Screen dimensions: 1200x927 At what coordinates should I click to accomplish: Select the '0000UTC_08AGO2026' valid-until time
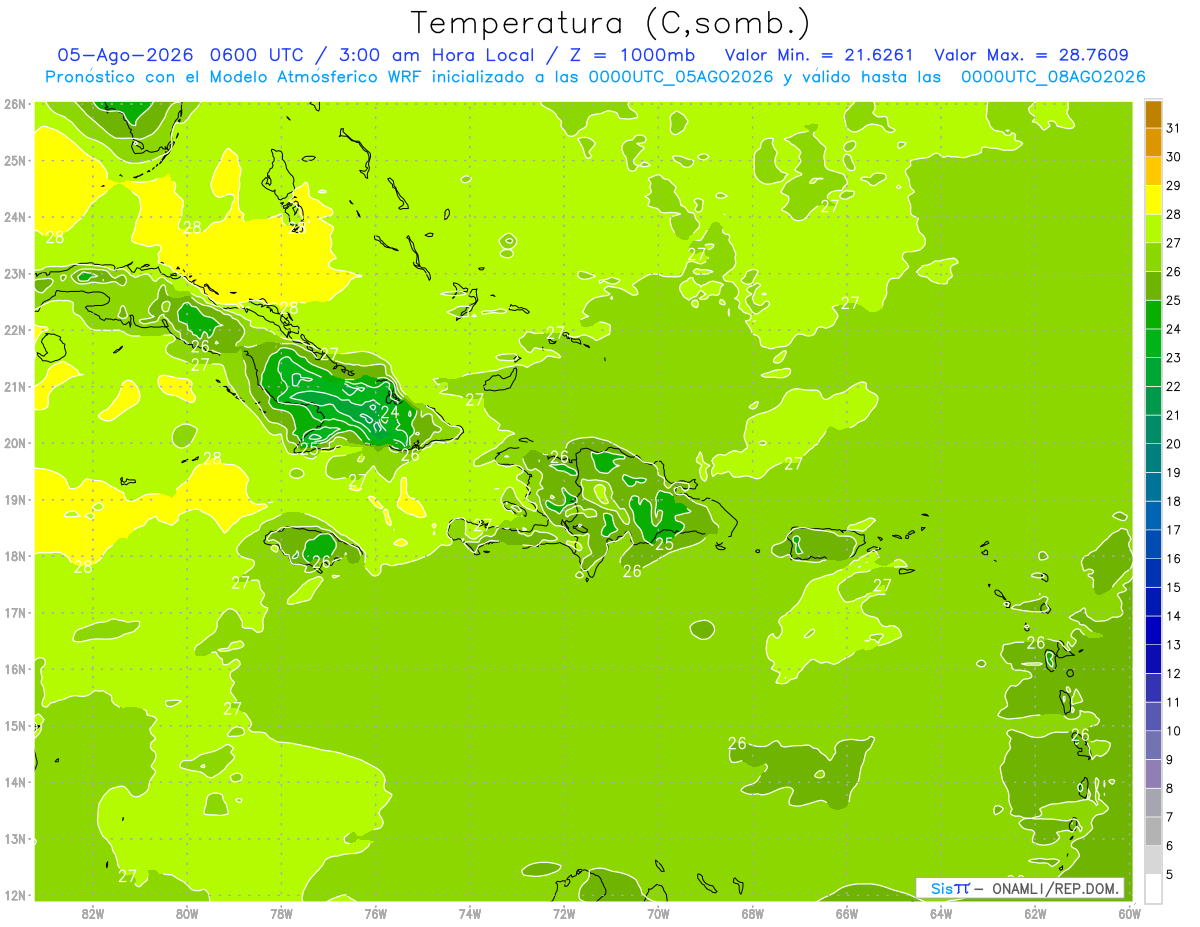(x=1052, y=77)
